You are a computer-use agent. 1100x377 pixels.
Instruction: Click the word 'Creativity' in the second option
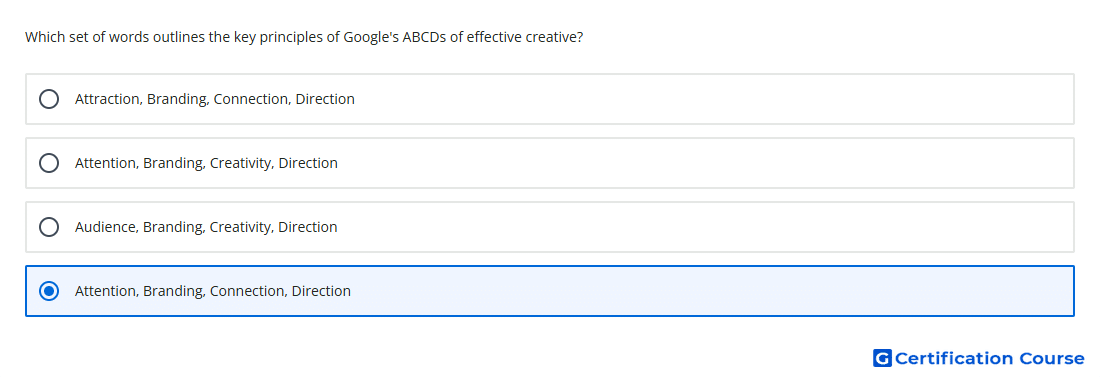(x=242, y=163)
